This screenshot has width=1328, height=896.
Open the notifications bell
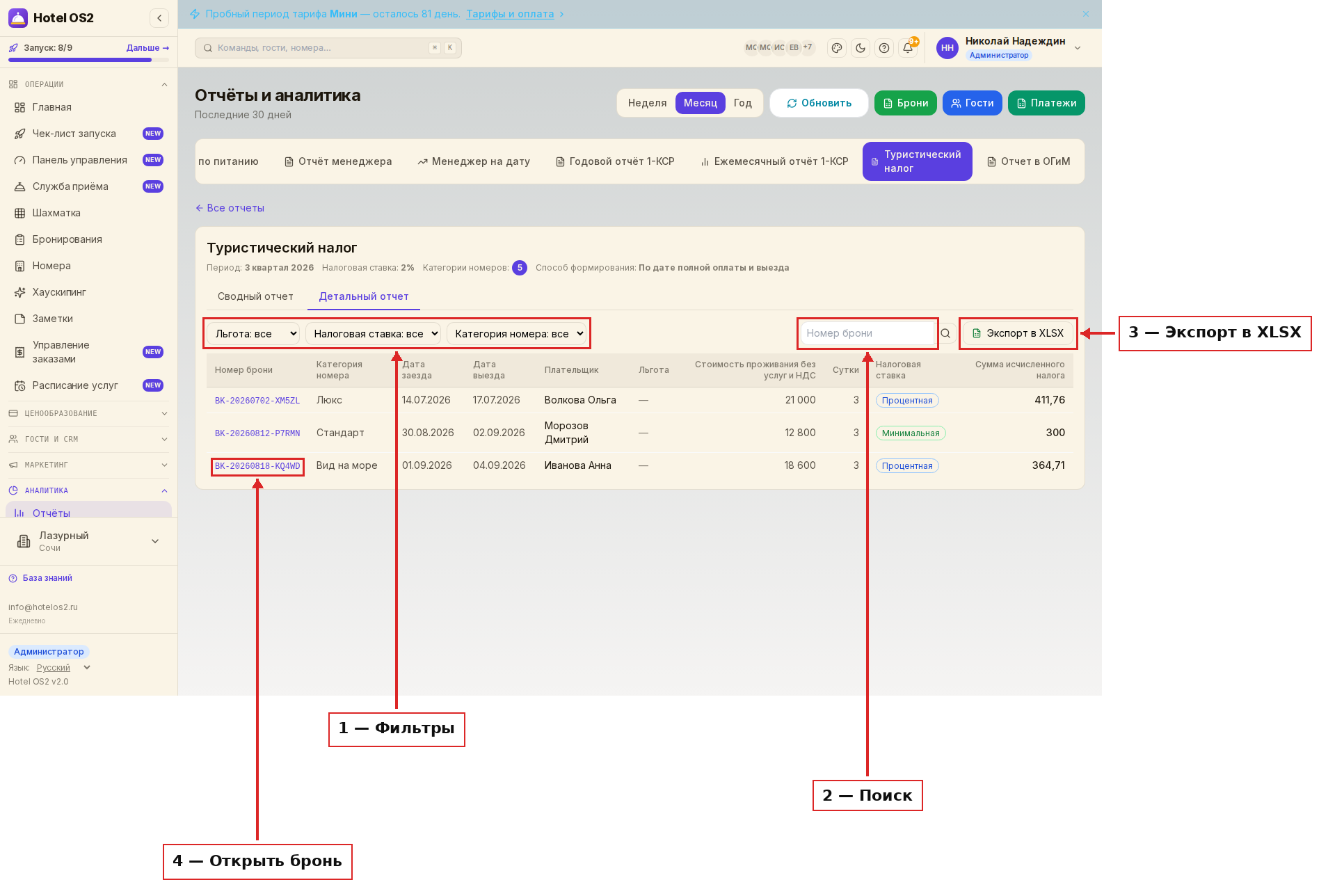pyautogui.click(x=908, y=48)
